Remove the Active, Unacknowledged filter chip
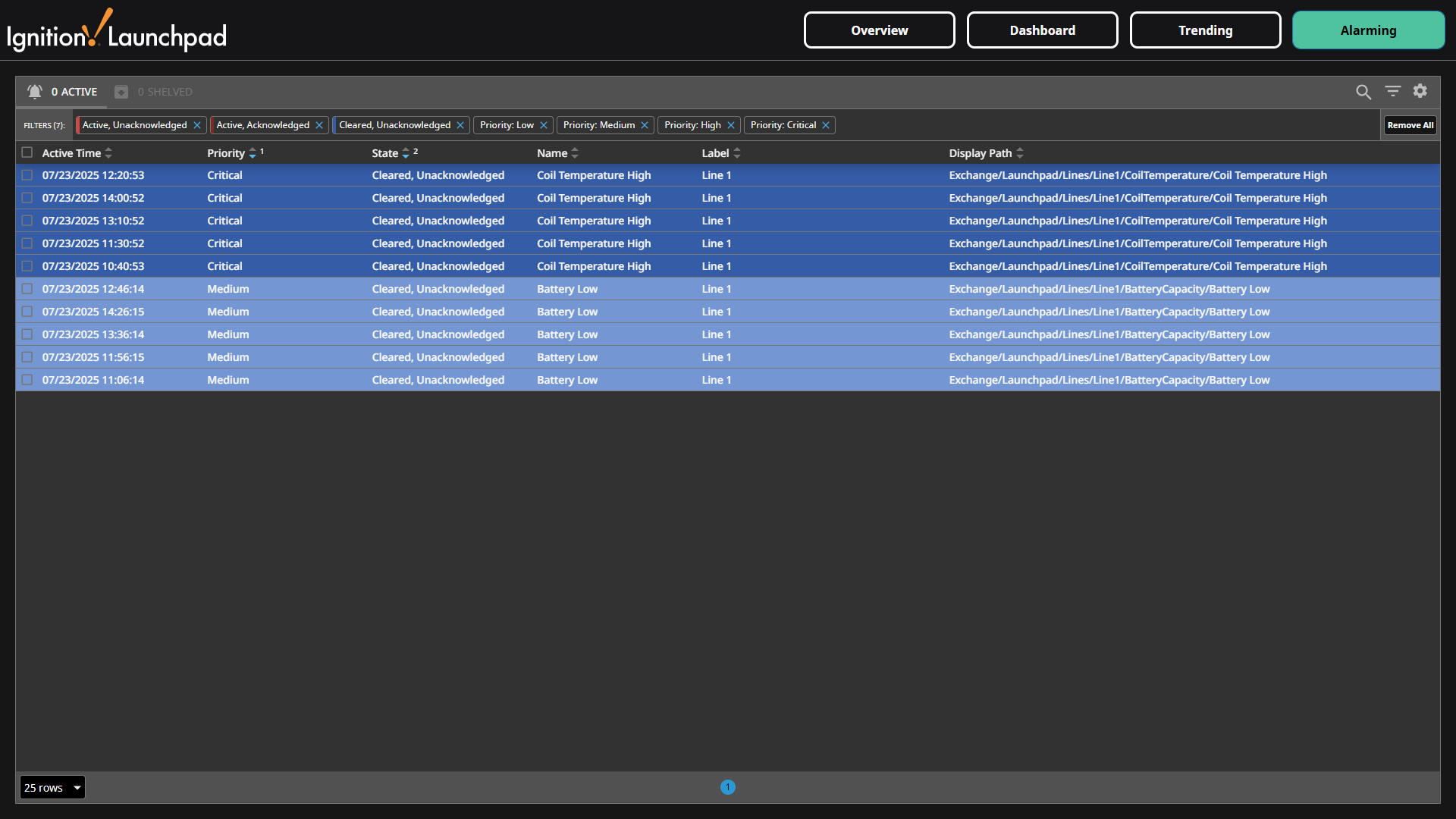The height and width of the screenshot is (819, 1456). tap(197, 125)
